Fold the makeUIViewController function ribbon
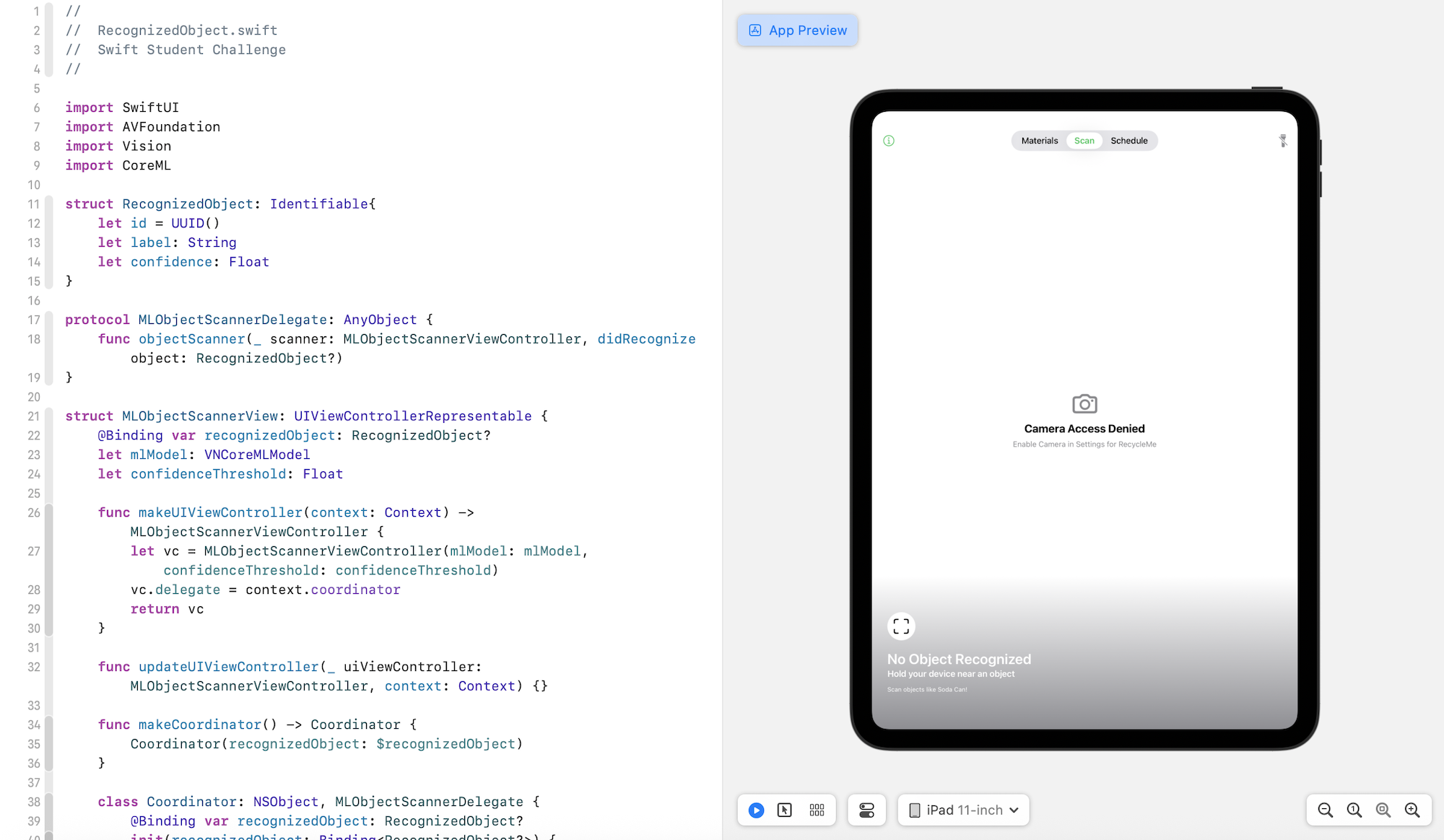The width and height of the screenshot is (1444, 840). [x=49, y=570]
